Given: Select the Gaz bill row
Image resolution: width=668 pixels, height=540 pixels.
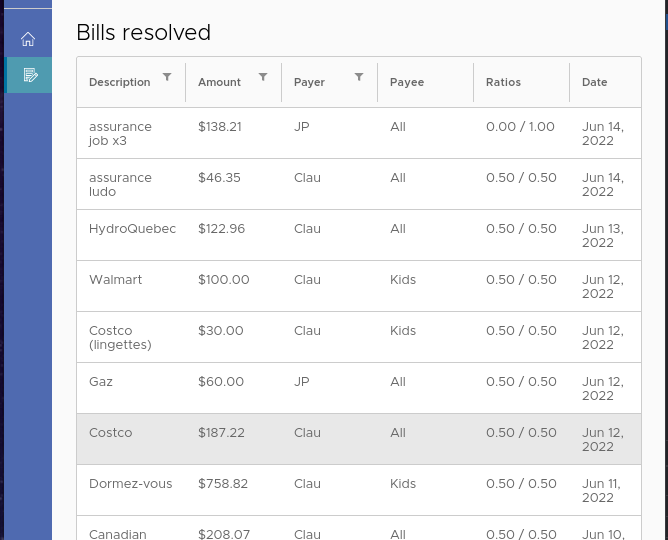Looking at the screenshot, I should [101, 383].
